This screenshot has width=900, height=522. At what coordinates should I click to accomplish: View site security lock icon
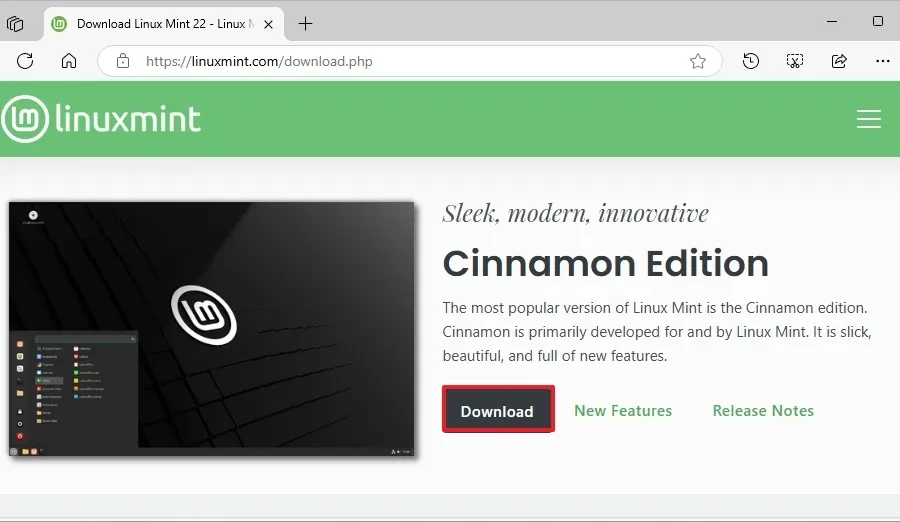(x=123, y=61)
